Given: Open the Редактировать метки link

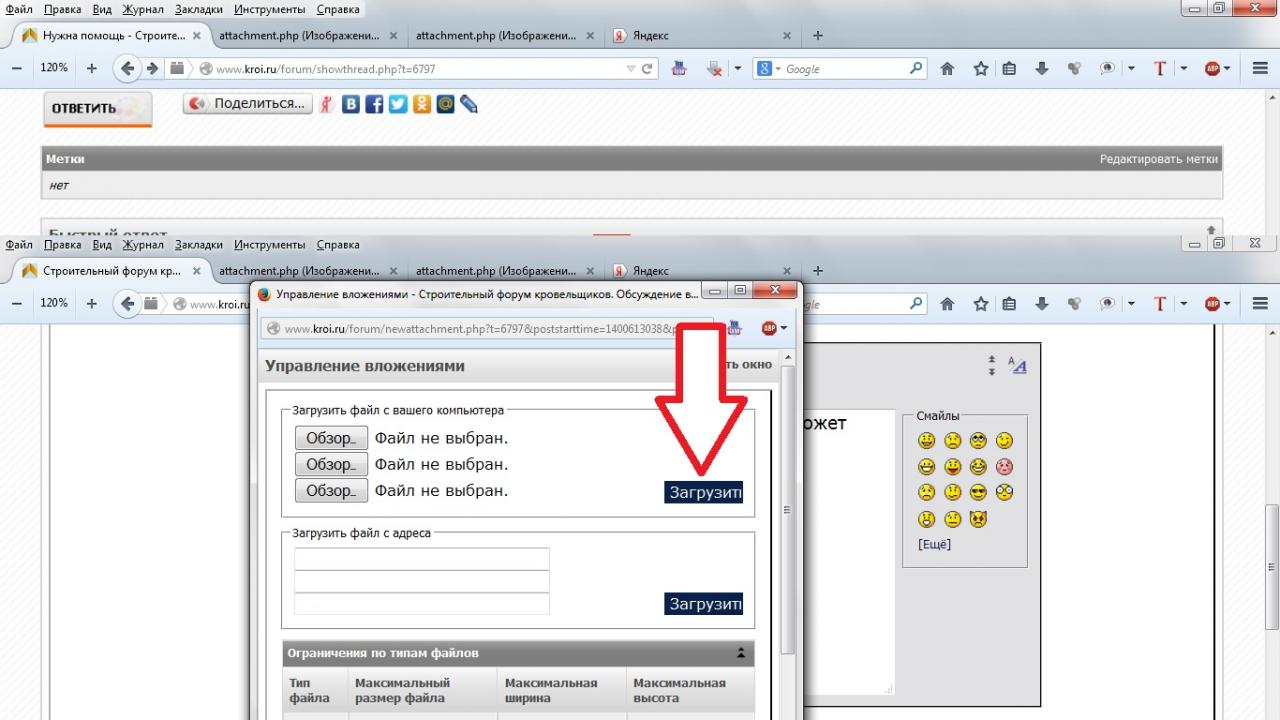Looking at the screenshot, I should point(1158,159).
